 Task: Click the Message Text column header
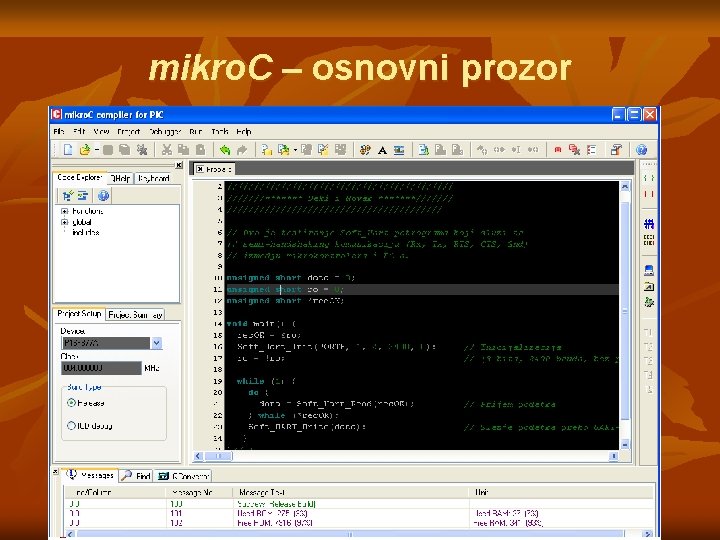(x=351, y=493)
